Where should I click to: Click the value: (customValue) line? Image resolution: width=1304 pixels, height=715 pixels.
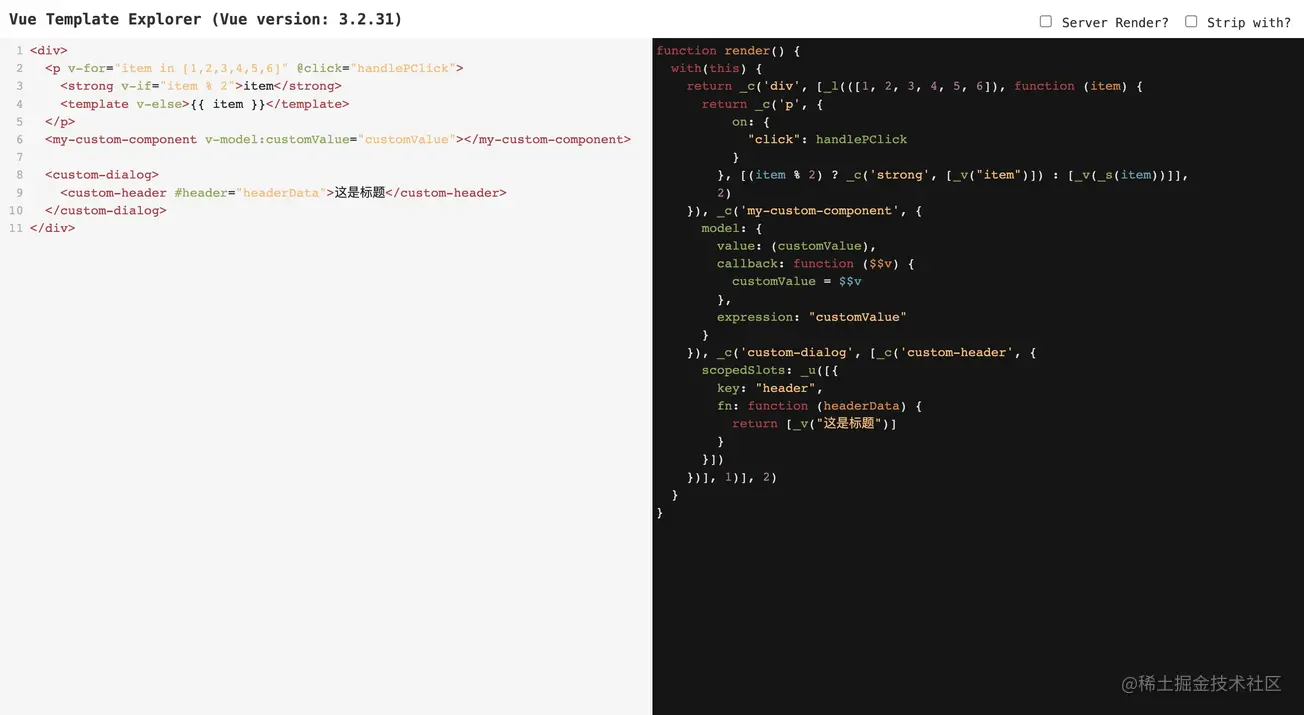point(797,246)
